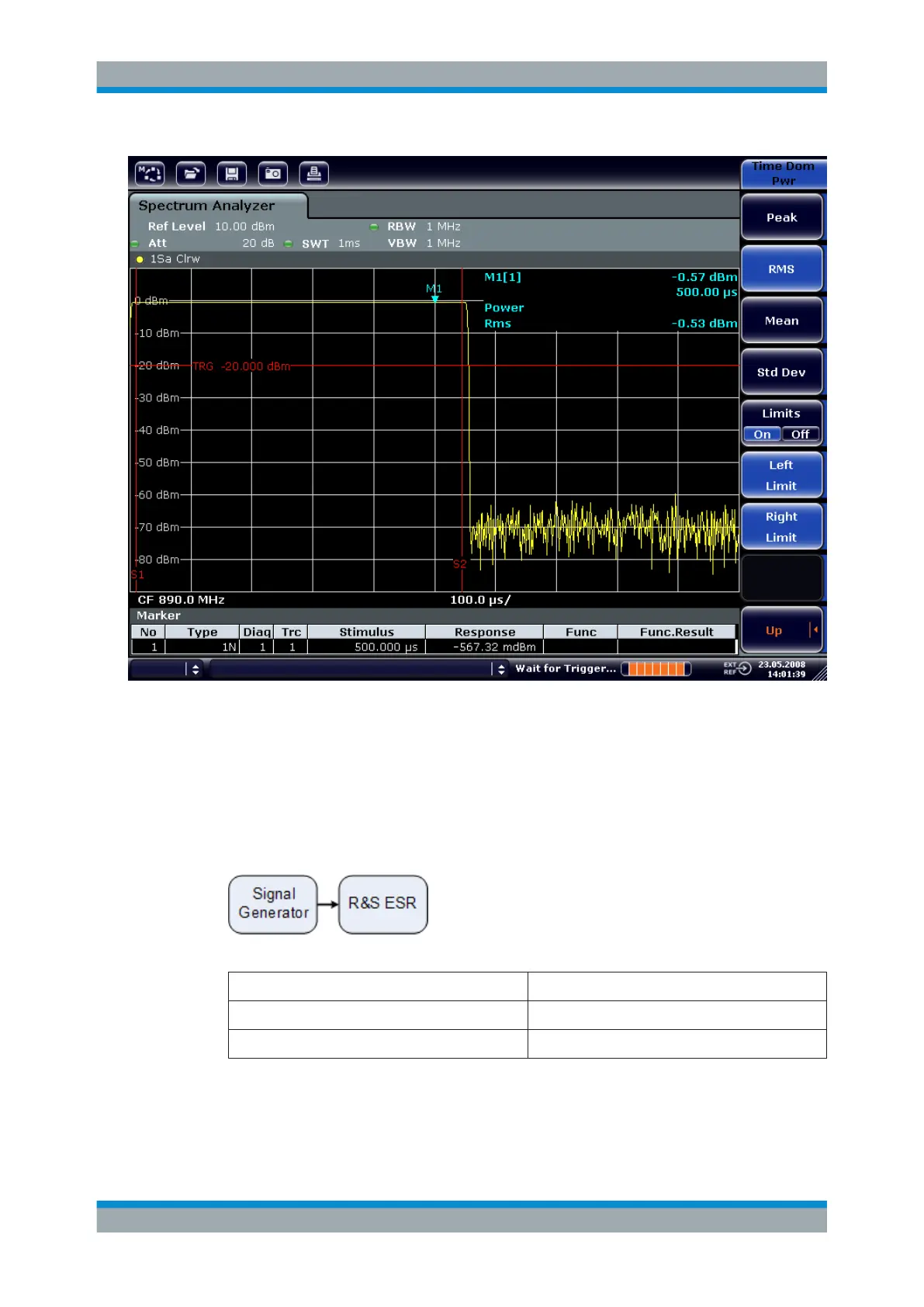Click the Power Rms -0.53 dBm result

point(611,316)
